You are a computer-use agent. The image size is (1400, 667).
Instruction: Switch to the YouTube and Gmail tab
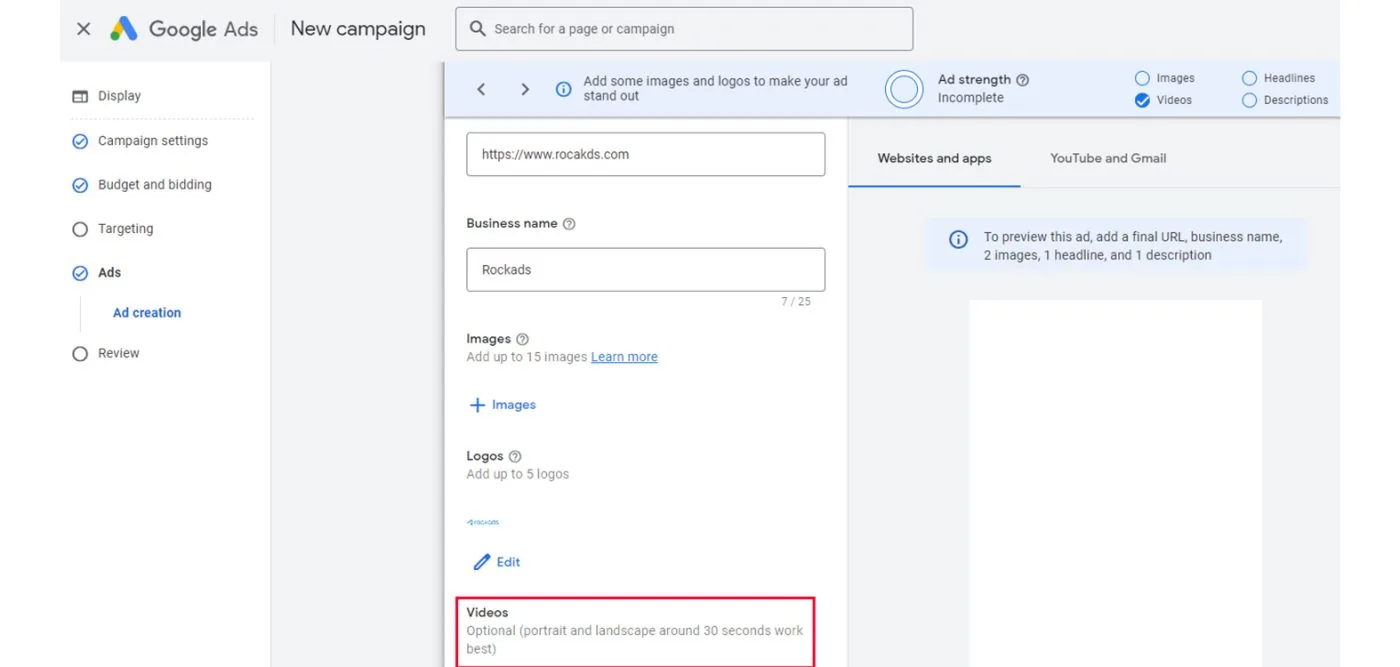click(1108, 159)
